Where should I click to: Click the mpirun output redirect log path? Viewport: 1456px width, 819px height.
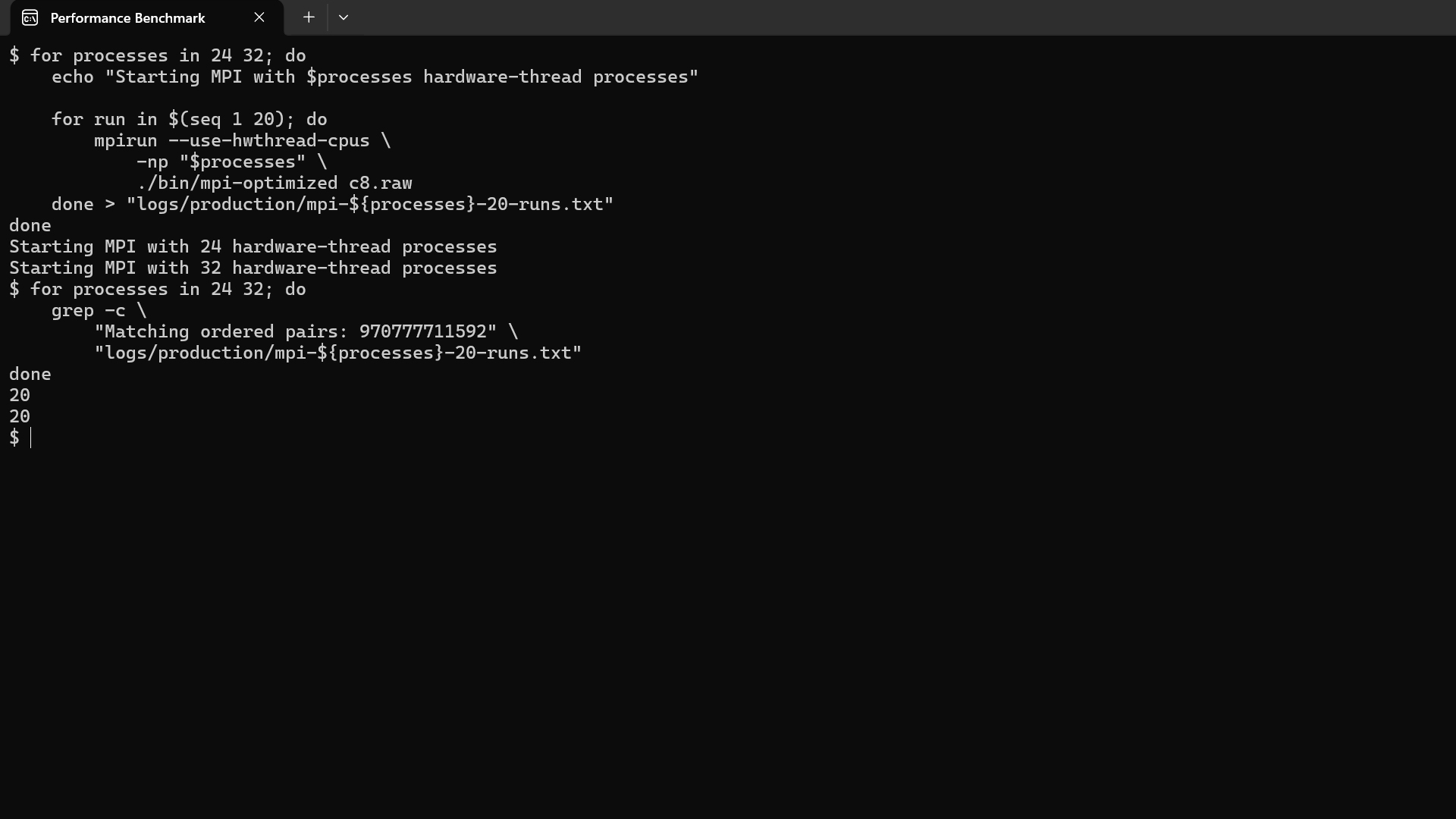(x=369, y=205)
